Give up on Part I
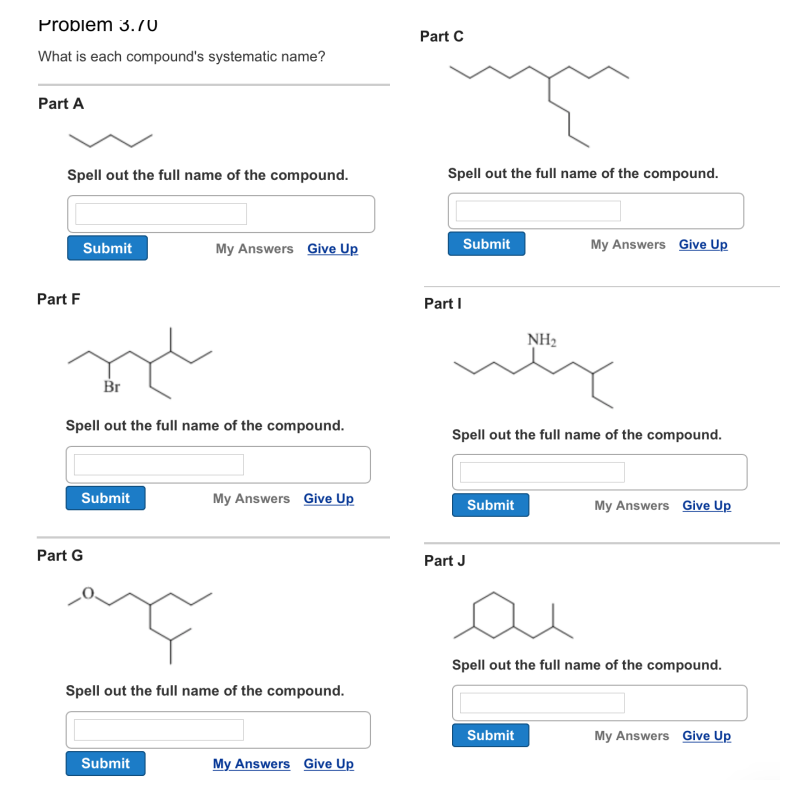 tap(706, 505)
